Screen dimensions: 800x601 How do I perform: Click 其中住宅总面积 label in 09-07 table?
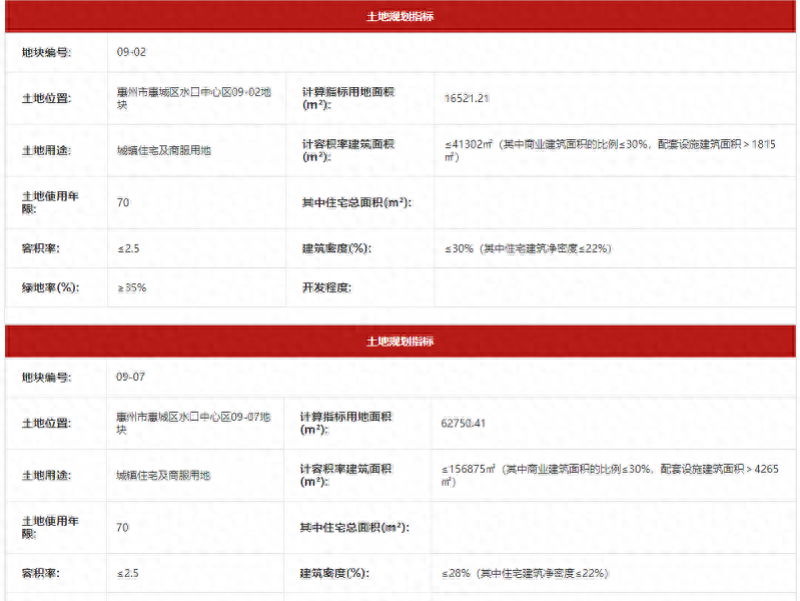pyautogui.click(x=355, y=528)
